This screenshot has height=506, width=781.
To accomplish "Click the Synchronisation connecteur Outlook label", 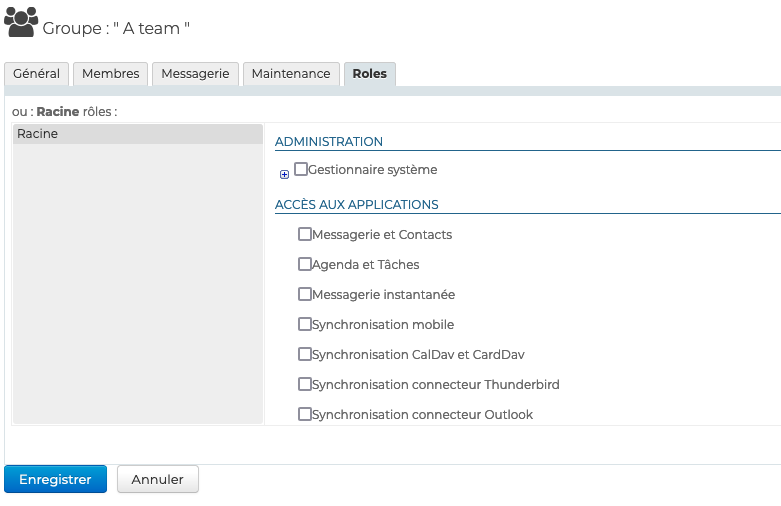I will pos(422,414).
